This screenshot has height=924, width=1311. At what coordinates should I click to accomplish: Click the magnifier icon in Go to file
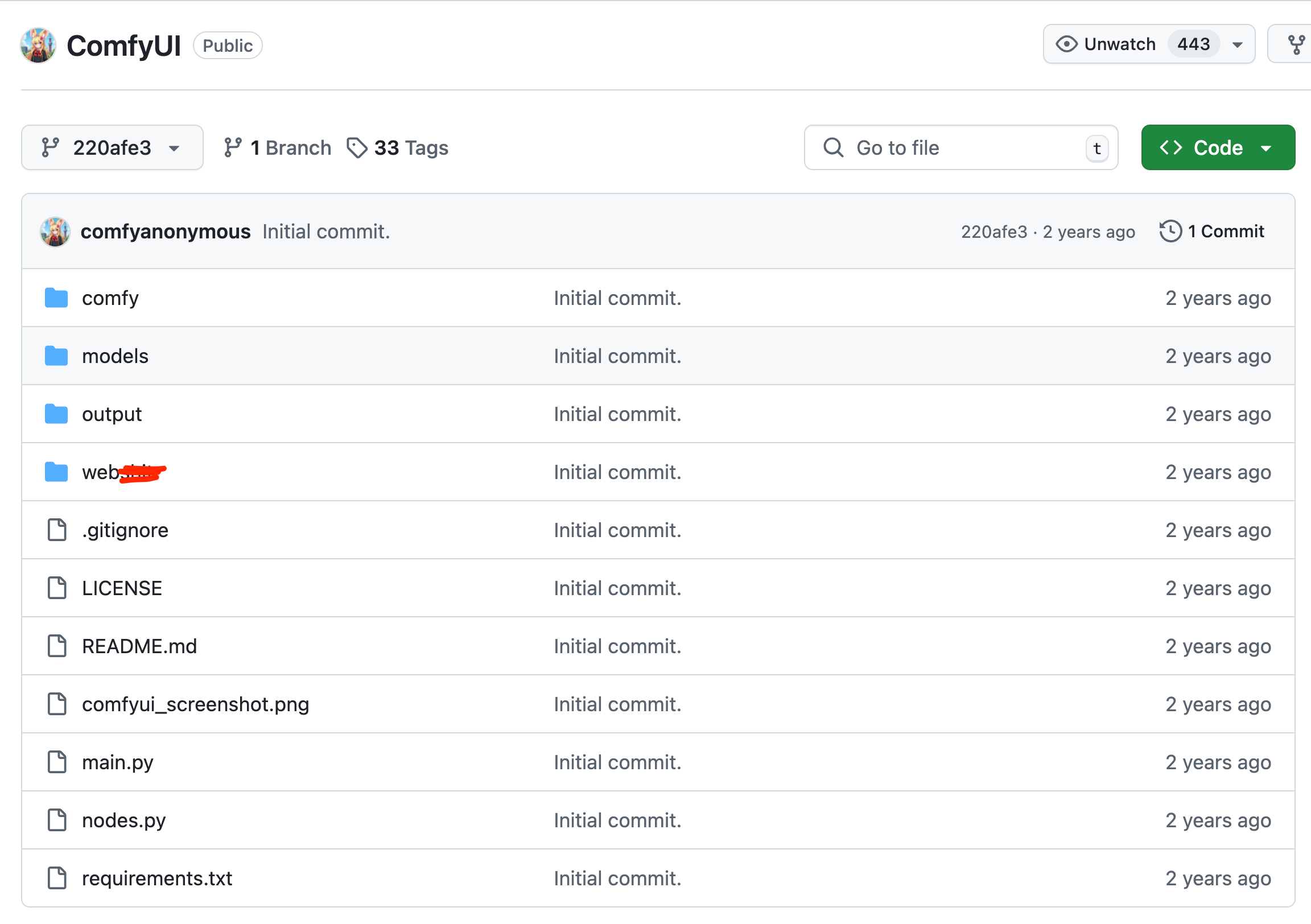(834, 147)
